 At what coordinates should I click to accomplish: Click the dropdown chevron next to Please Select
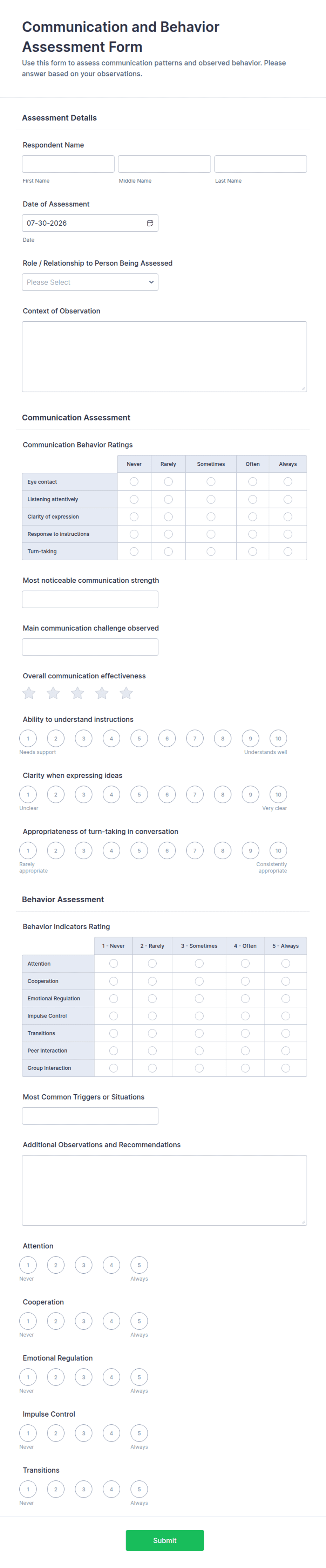coord(151,282)
